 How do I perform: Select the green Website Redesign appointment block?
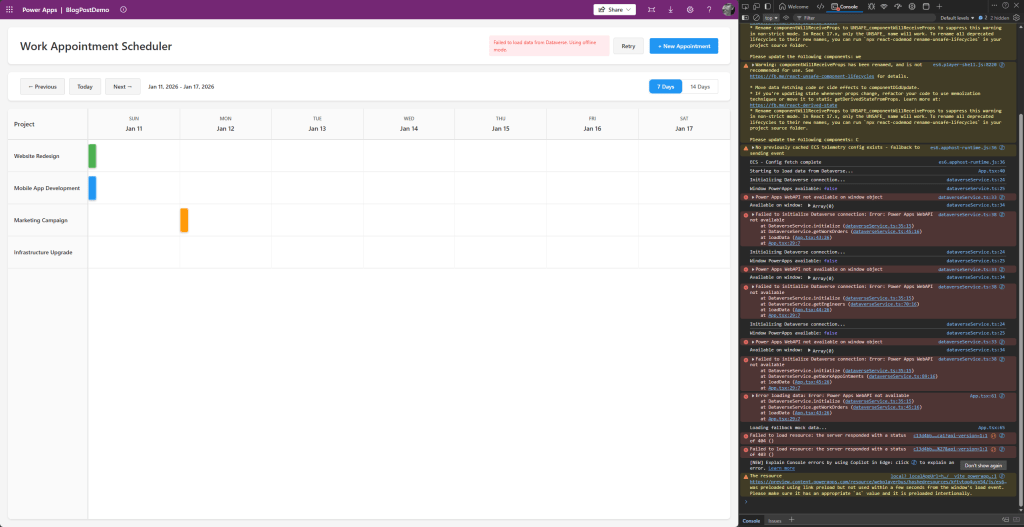[92, 156]
